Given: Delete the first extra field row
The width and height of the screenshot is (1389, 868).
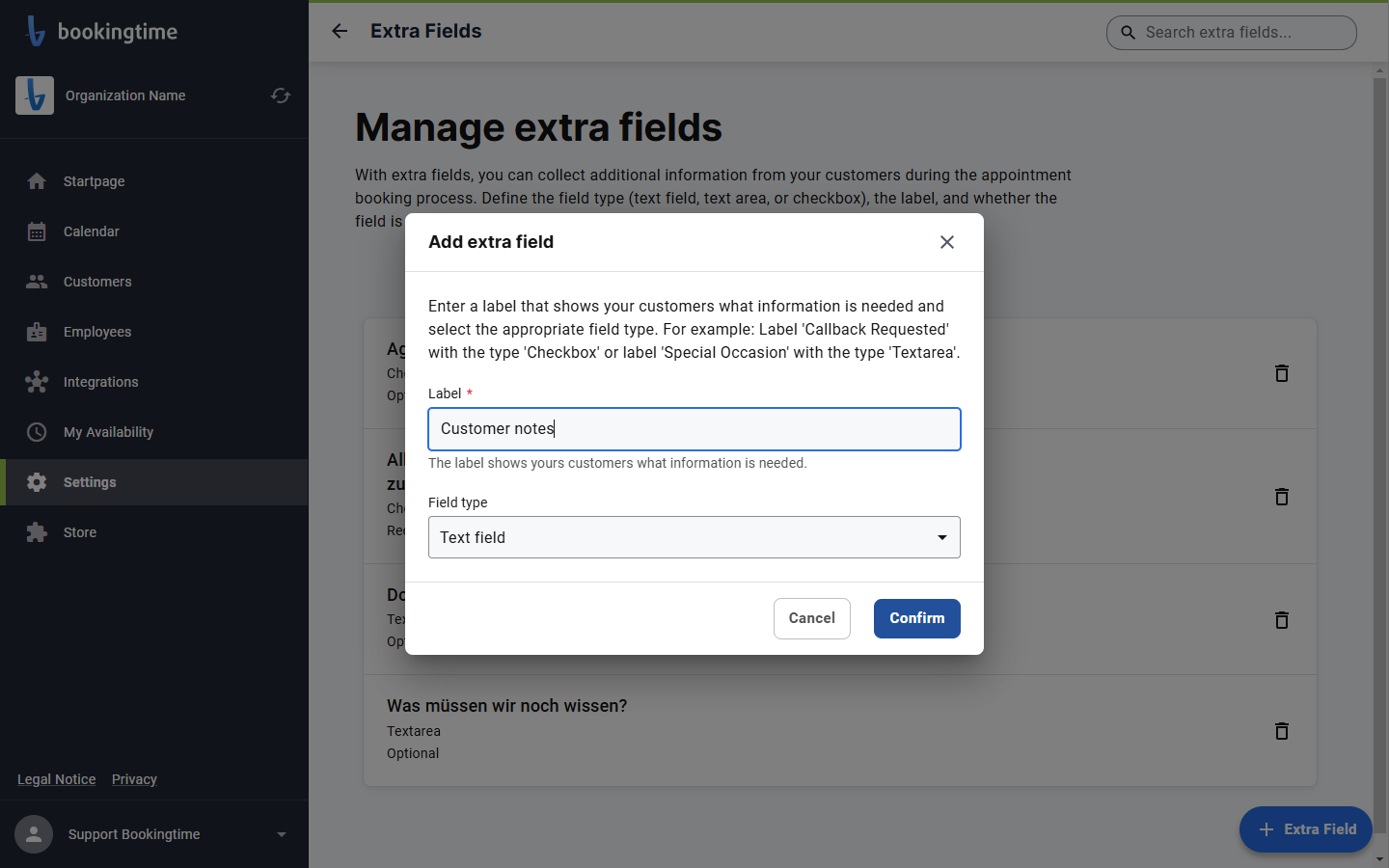Looking at the screenshot, I should coord(1282,373).
